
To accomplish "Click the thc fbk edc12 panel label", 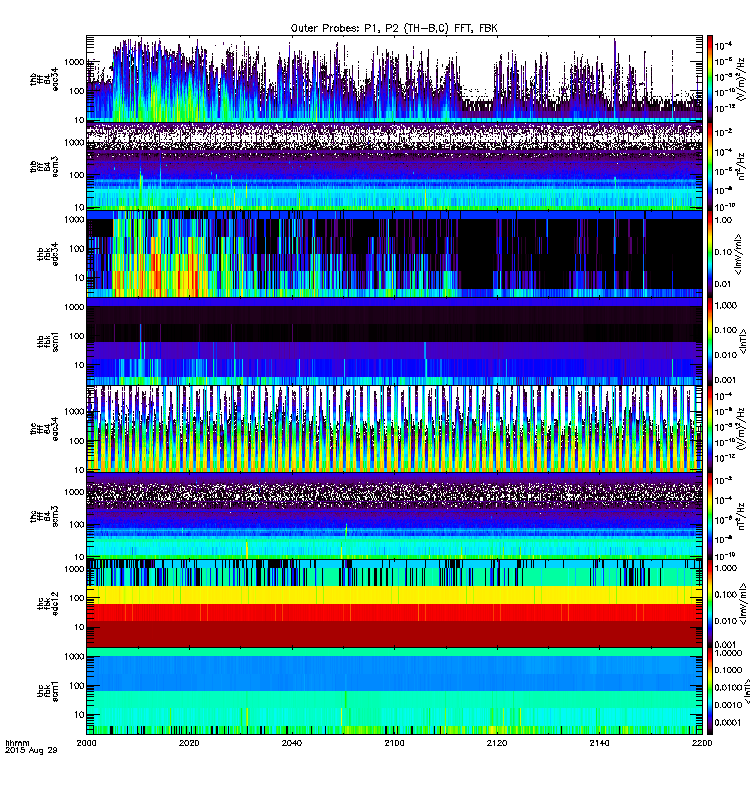I will coord(47,603).
